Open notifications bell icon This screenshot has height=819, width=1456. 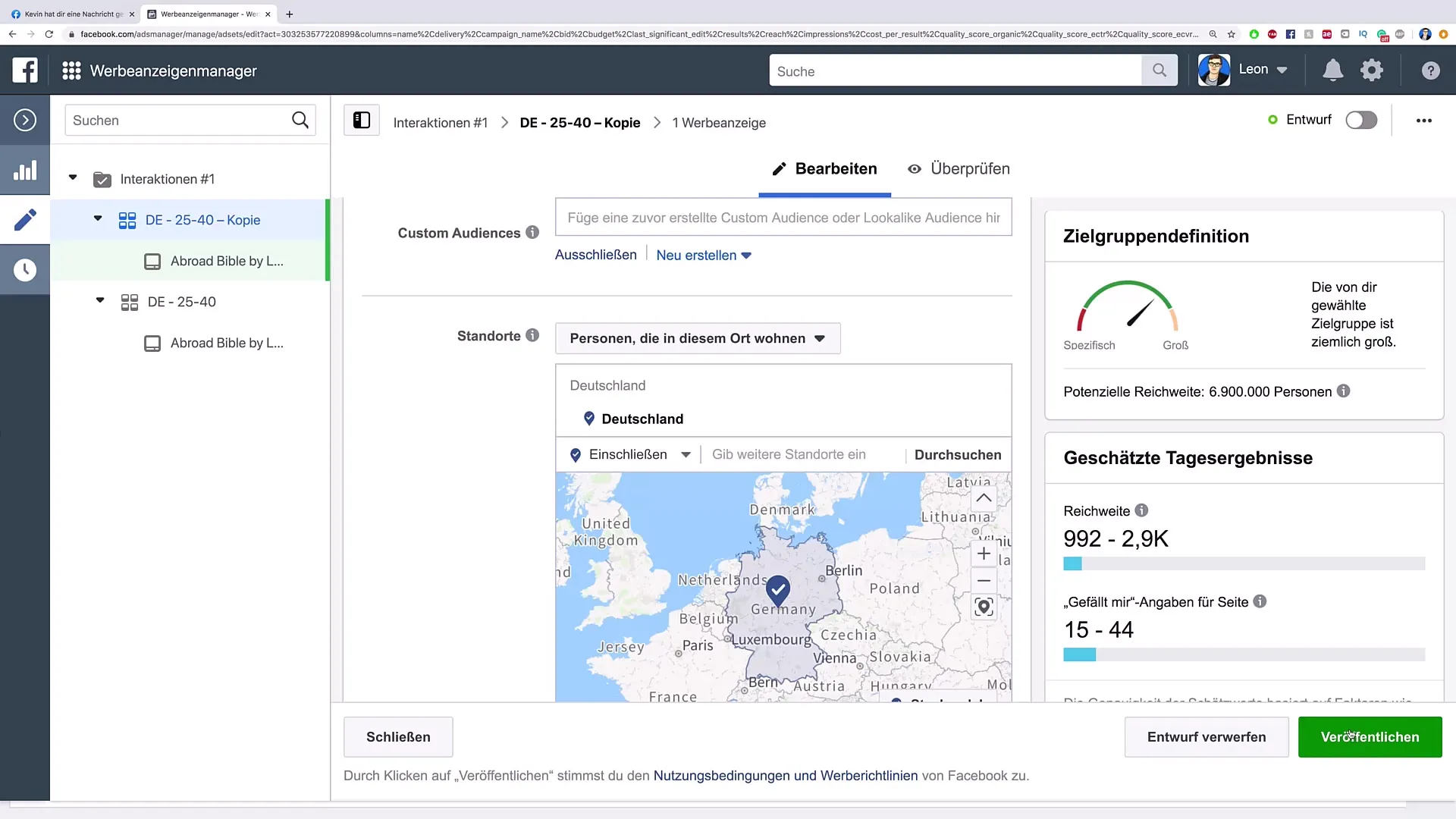pos(1332,71)
